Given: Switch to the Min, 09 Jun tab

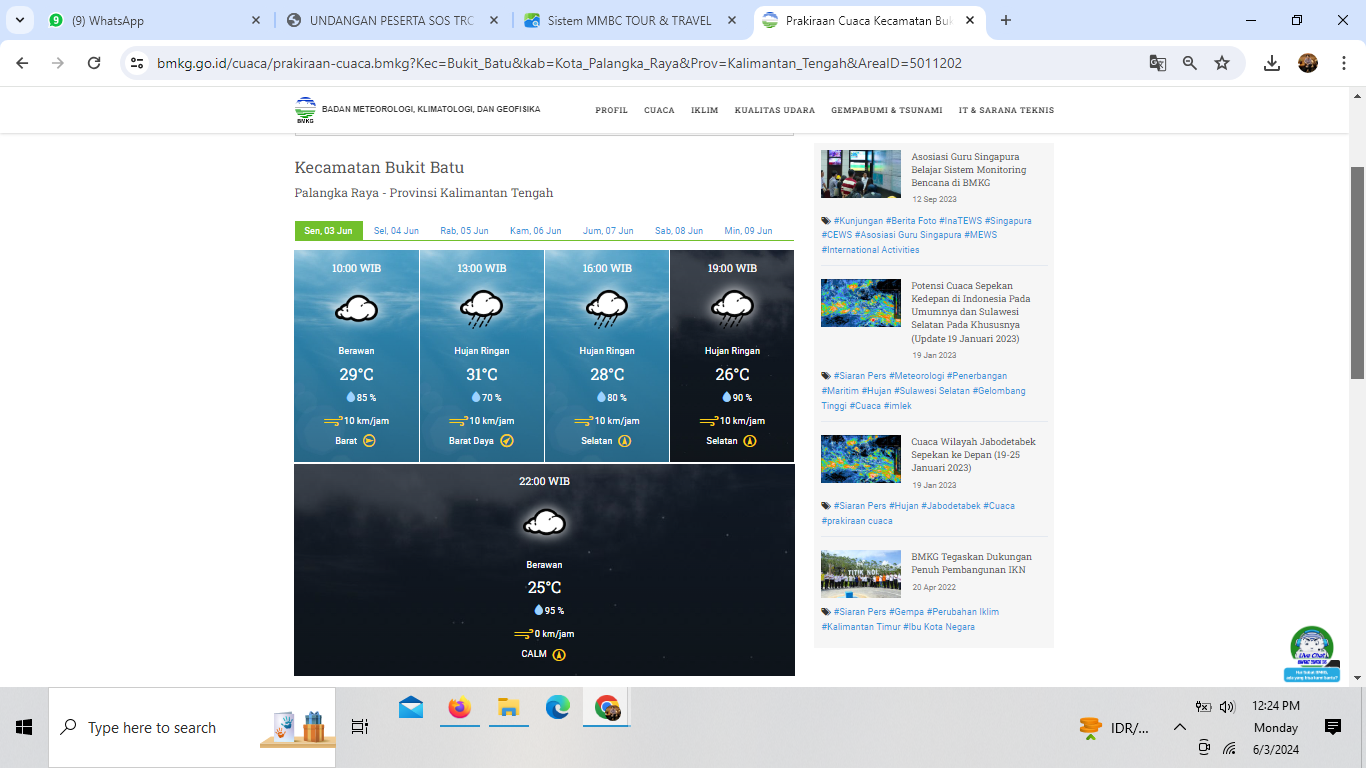Looking at the screenshot, I should point(748,231).
